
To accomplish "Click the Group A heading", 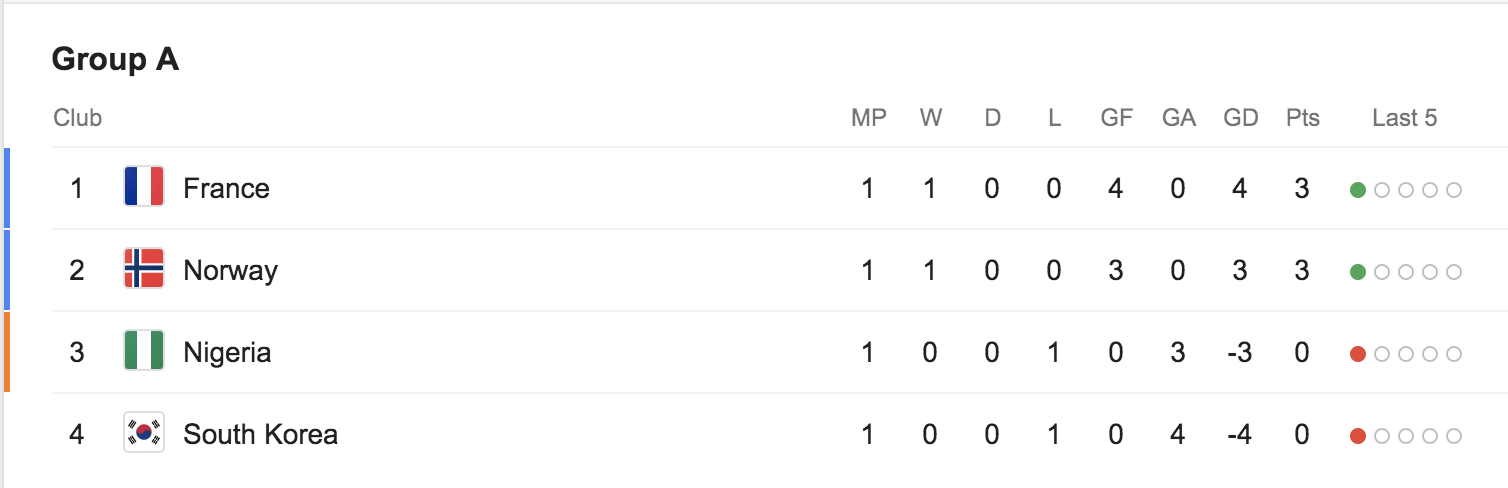I will (116, 60).
